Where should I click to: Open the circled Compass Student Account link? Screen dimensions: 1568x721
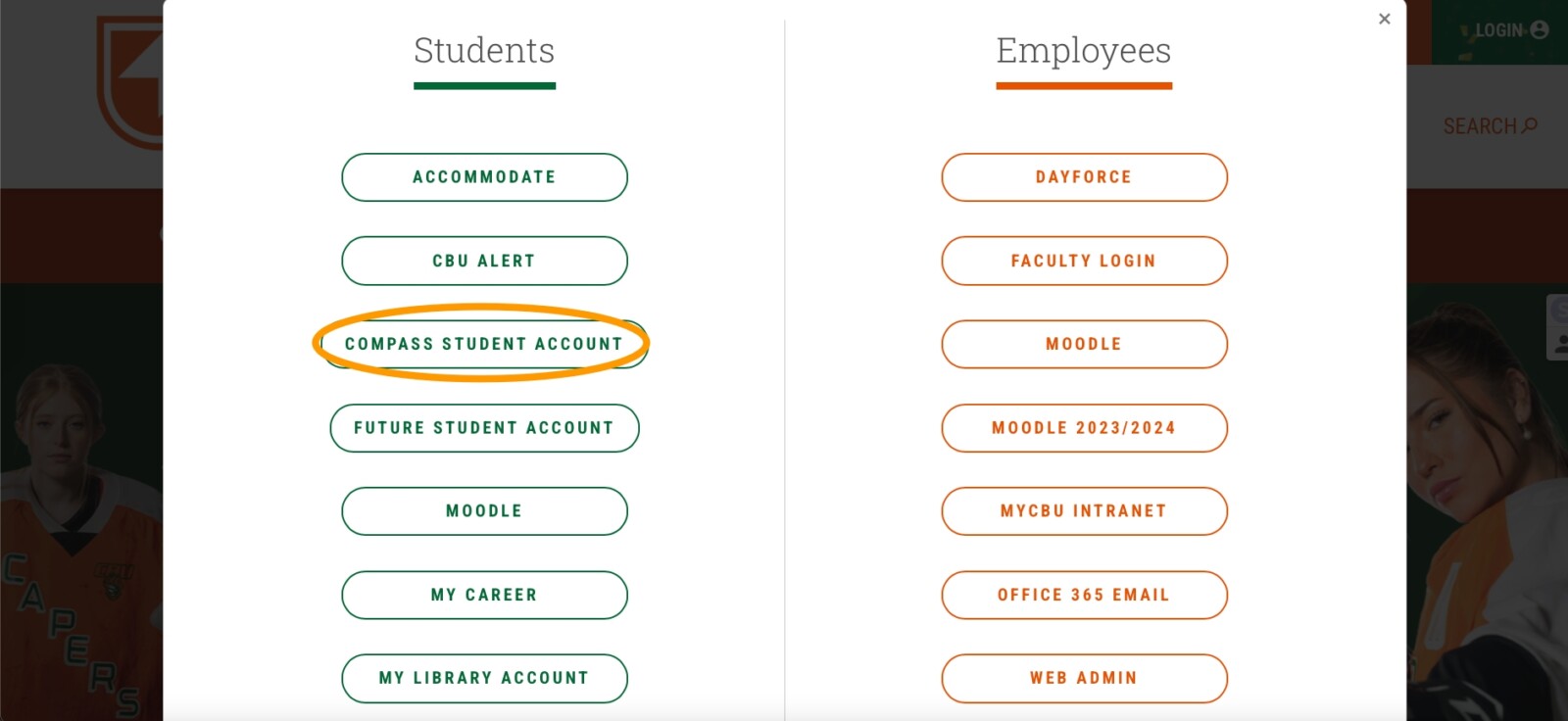484,344
